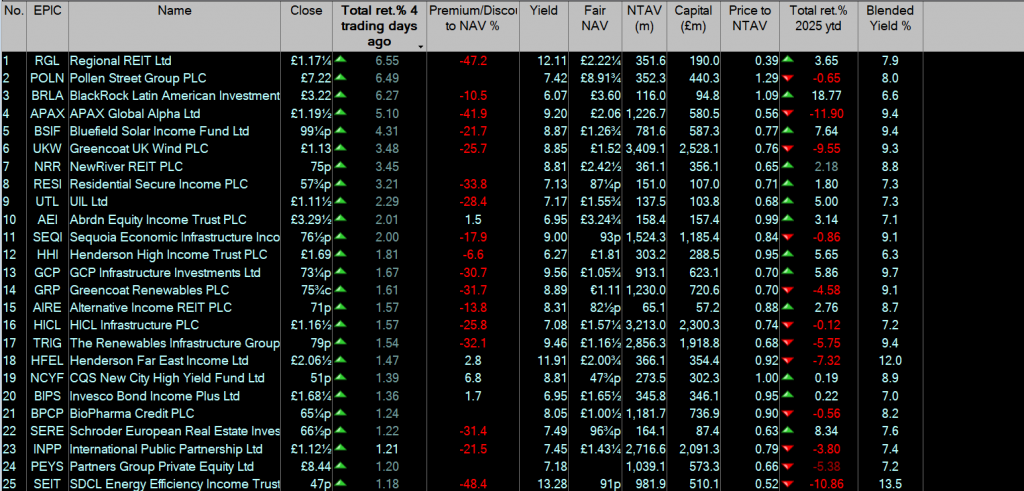
Task: Select Bluefield Solar Income Fund Ltd name
Action: 159,131
